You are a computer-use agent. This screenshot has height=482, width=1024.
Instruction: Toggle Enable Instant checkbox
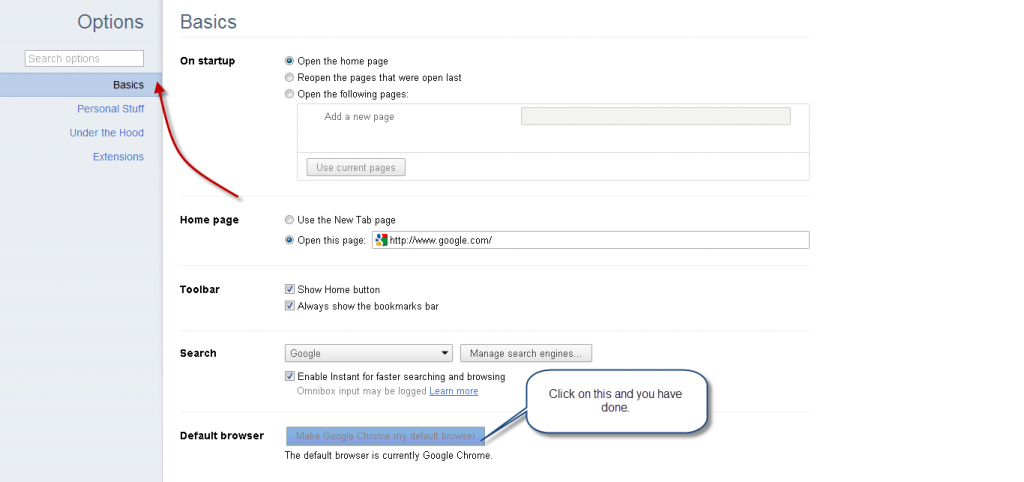[x=290, y=376]
